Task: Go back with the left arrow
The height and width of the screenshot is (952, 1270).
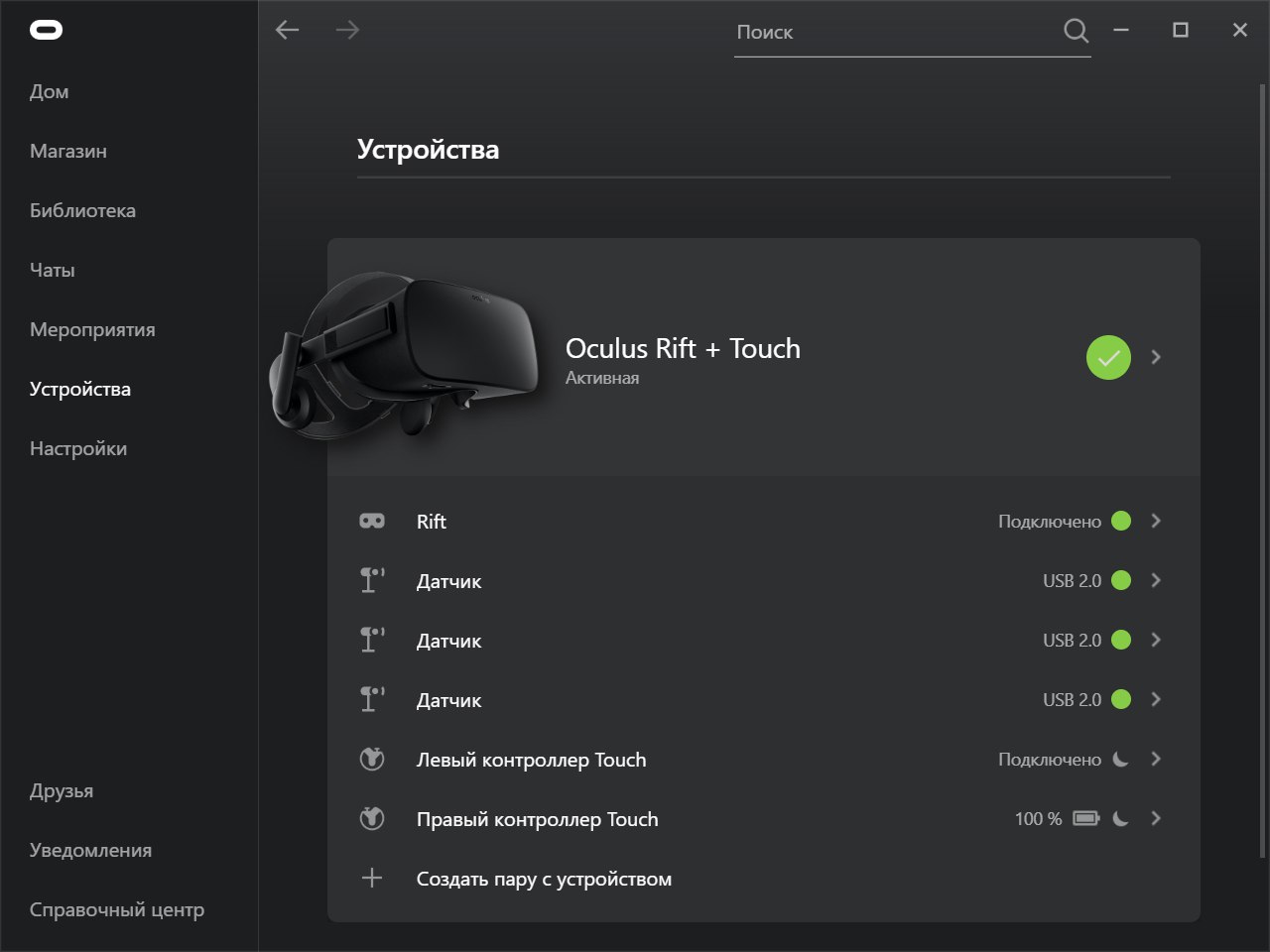Action: [288, 30]
